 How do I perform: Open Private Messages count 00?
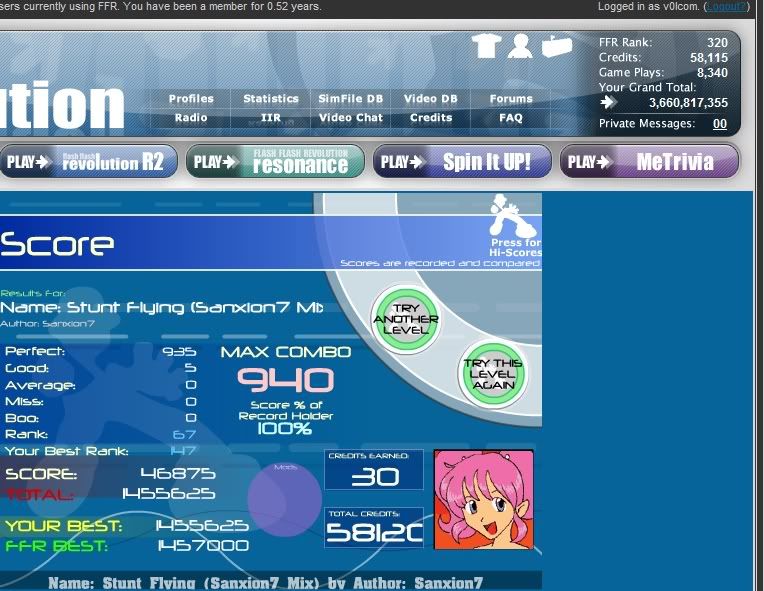pos(720,124)
